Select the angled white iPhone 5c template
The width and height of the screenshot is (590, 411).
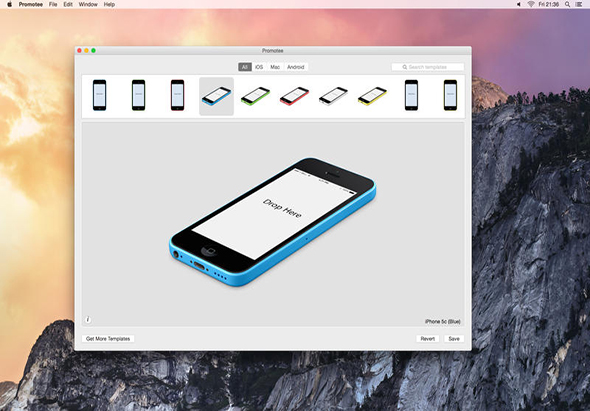333,96
